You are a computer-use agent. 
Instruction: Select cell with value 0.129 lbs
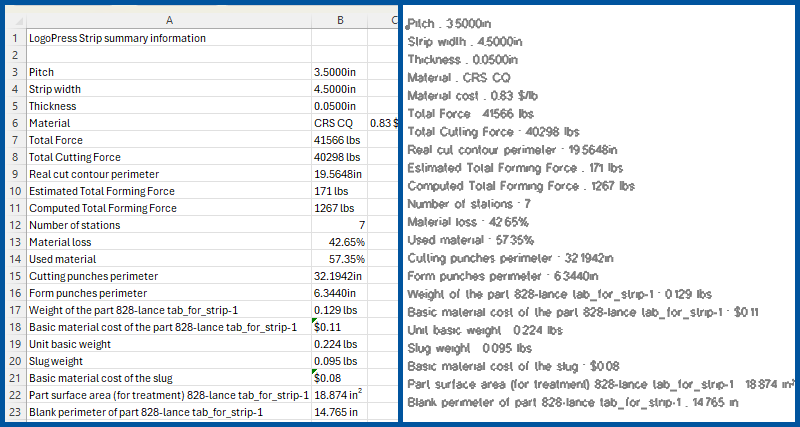pyautogui.click(x=340, y=310)
